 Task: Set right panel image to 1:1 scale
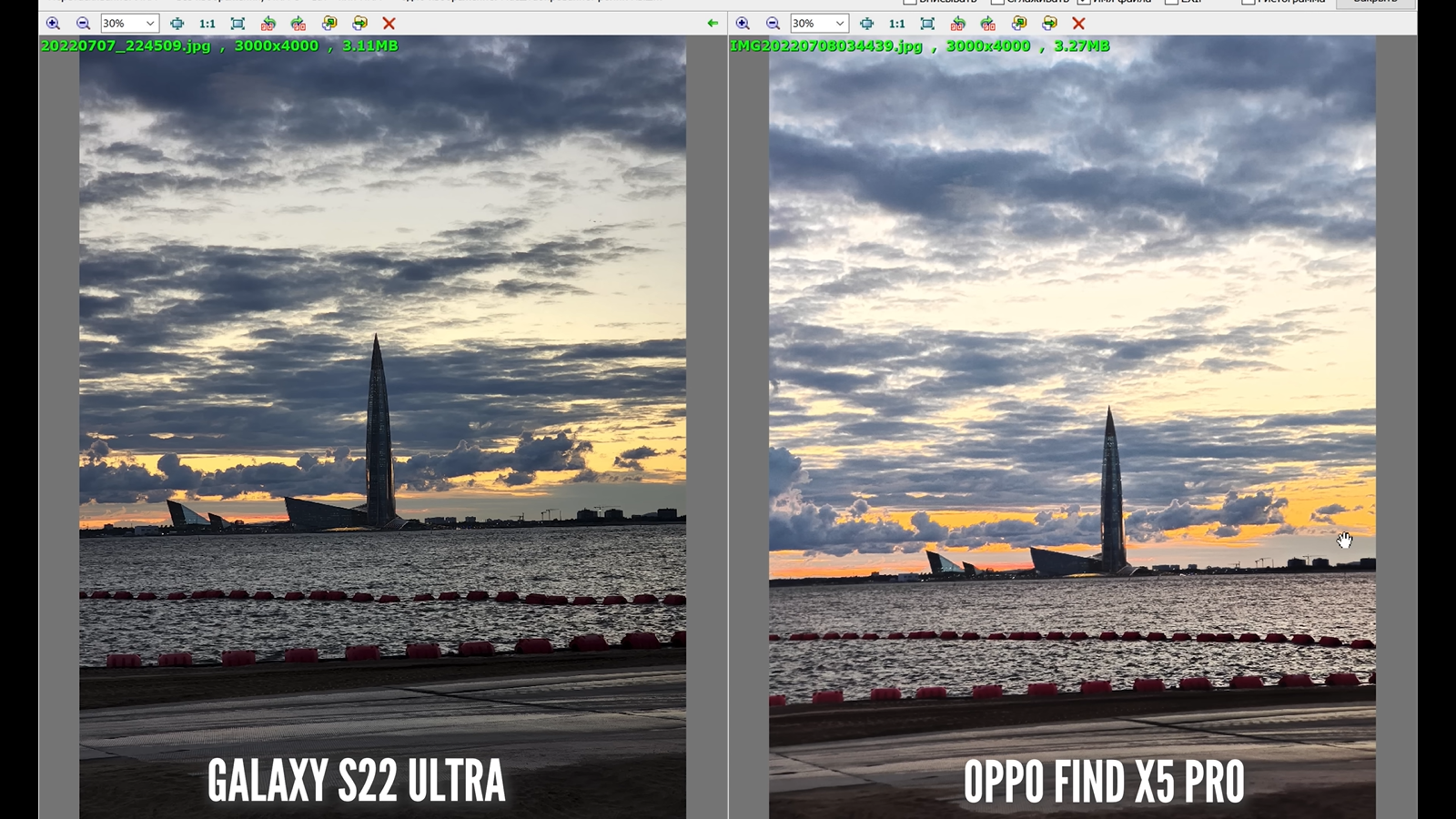coord(897,24)
